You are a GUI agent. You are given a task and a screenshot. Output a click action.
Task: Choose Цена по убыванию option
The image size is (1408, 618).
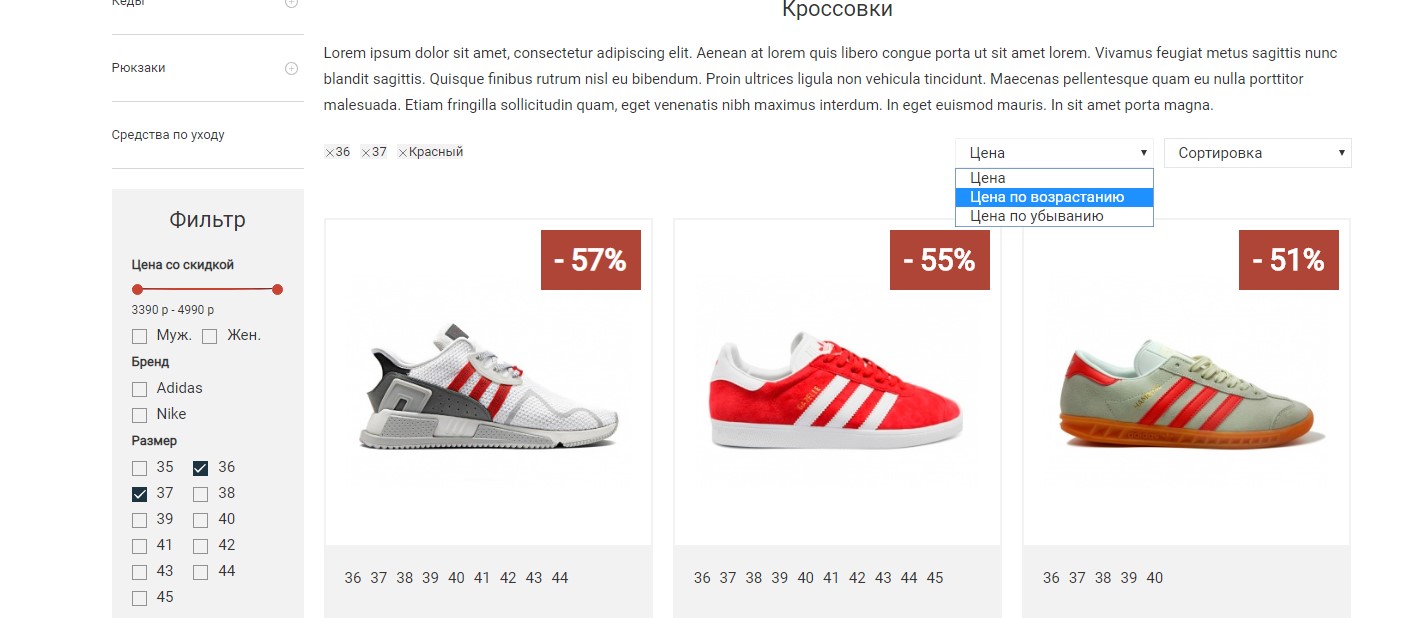1054,216
